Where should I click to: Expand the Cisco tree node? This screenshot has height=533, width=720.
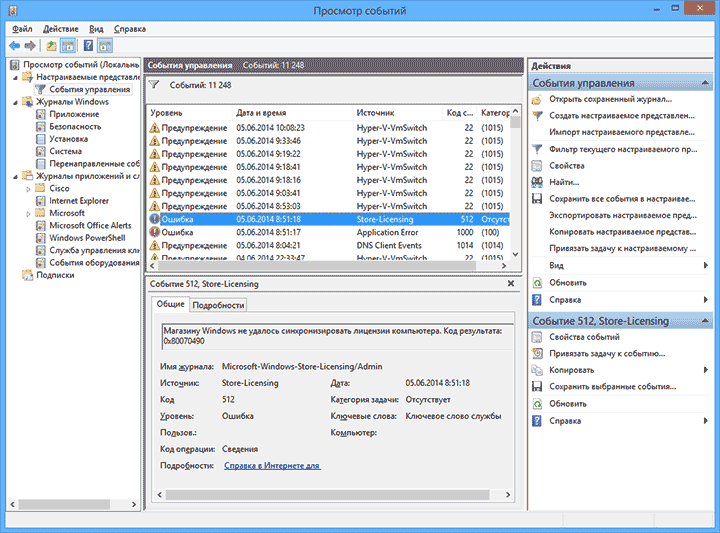[x=28, y=189]
